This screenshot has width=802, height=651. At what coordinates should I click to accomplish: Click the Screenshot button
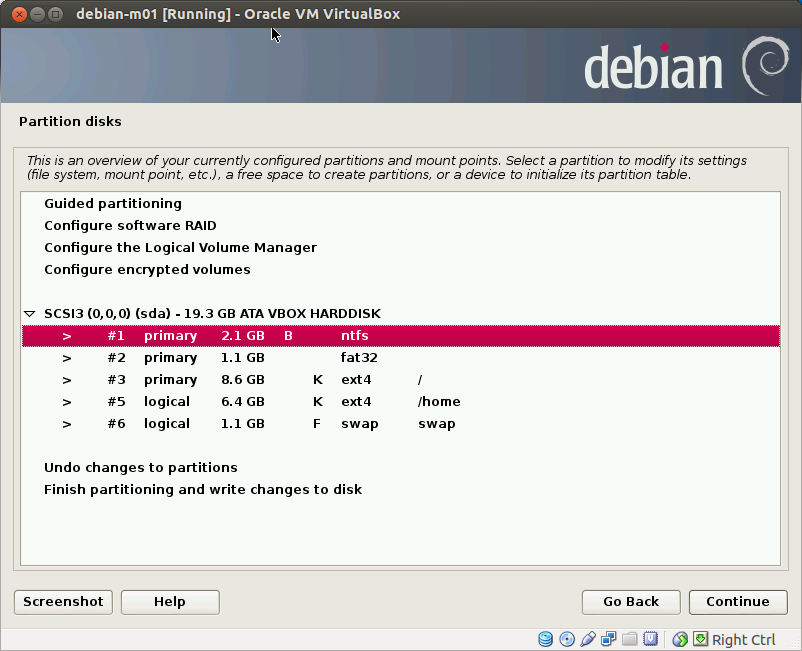pyautogui.click(x=63, y=602)
